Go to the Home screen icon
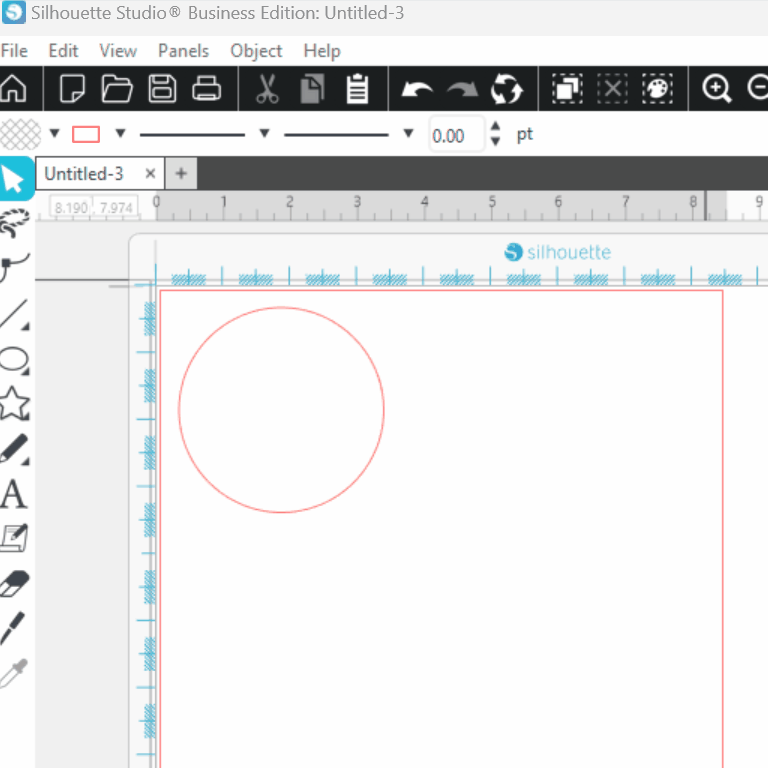This screenshot has height=768, width=768. (13, 89)
